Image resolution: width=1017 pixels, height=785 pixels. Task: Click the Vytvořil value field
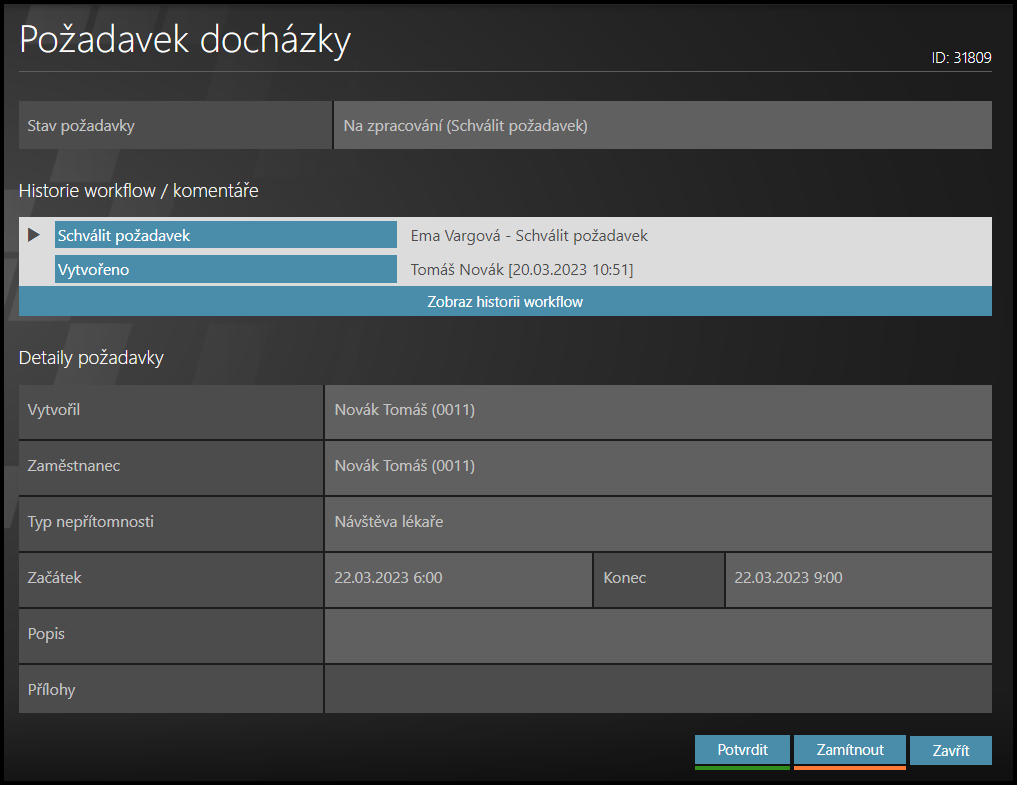pos(657,411)
